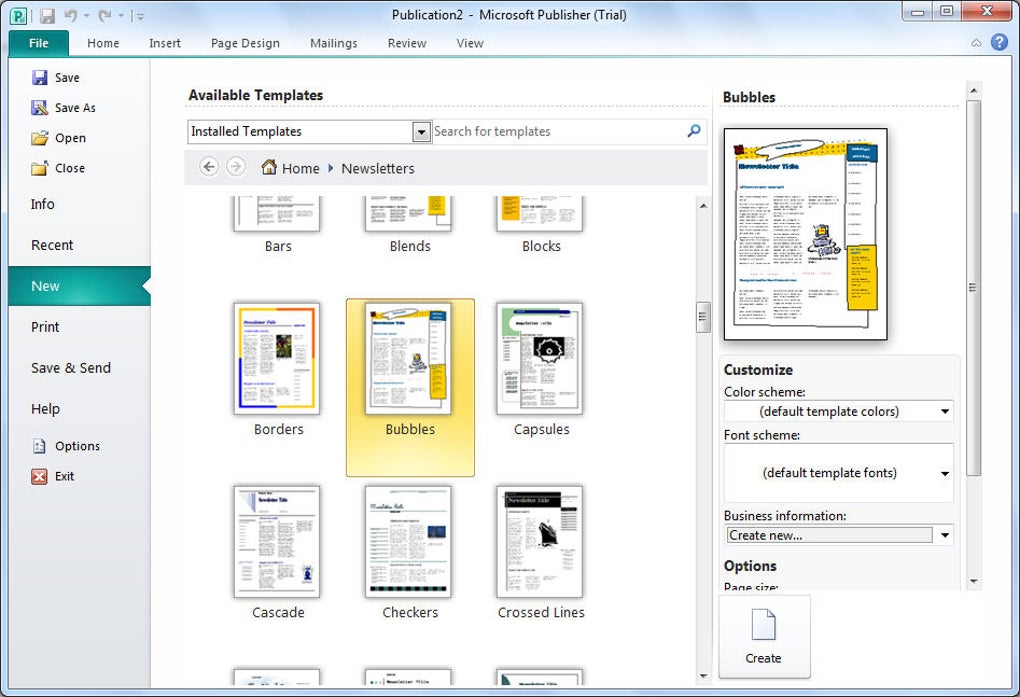Click the Save As icon in sidebar
The image size is (1020, 697).
click(40, 108)
